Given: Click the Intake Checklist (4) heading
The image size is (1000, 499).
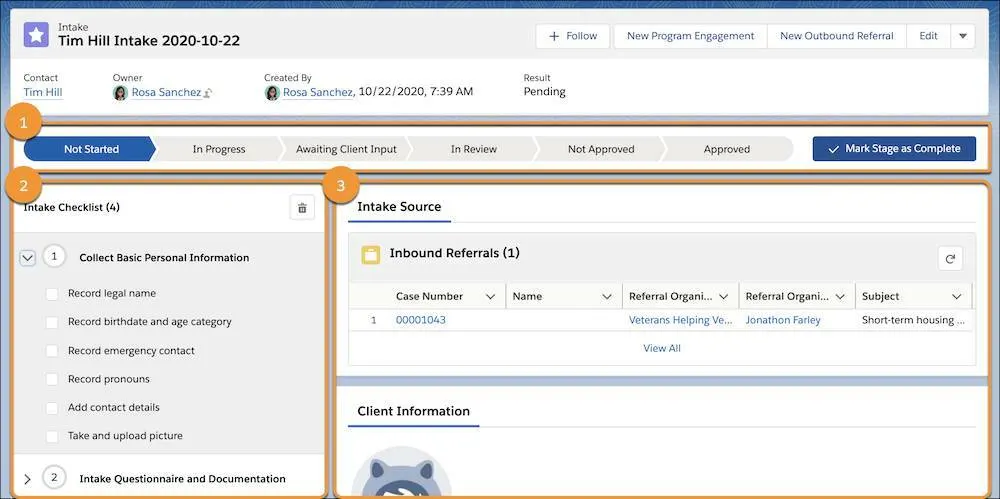Looking at the screenshot, I should [x=71, y=207].
